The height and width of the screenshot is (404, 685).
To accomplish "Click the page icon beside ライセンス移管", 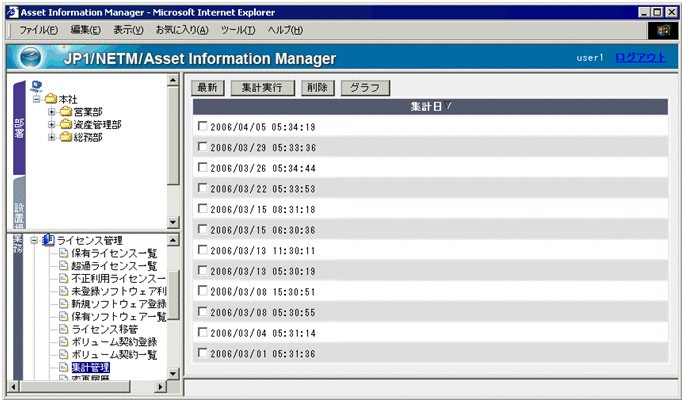I will (x=64, y=329).
